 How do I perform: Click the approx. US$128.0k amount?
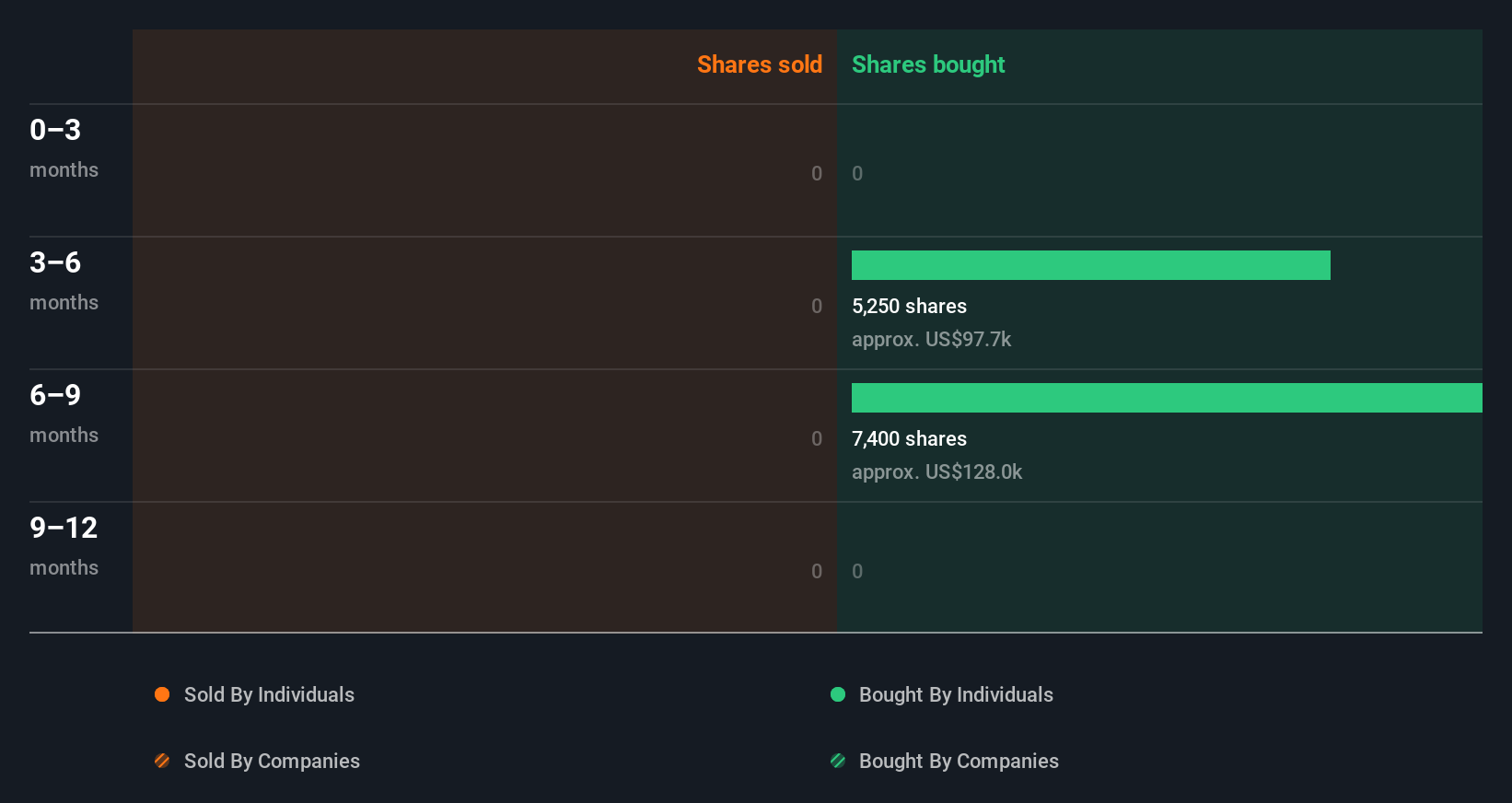click(936, 472)
